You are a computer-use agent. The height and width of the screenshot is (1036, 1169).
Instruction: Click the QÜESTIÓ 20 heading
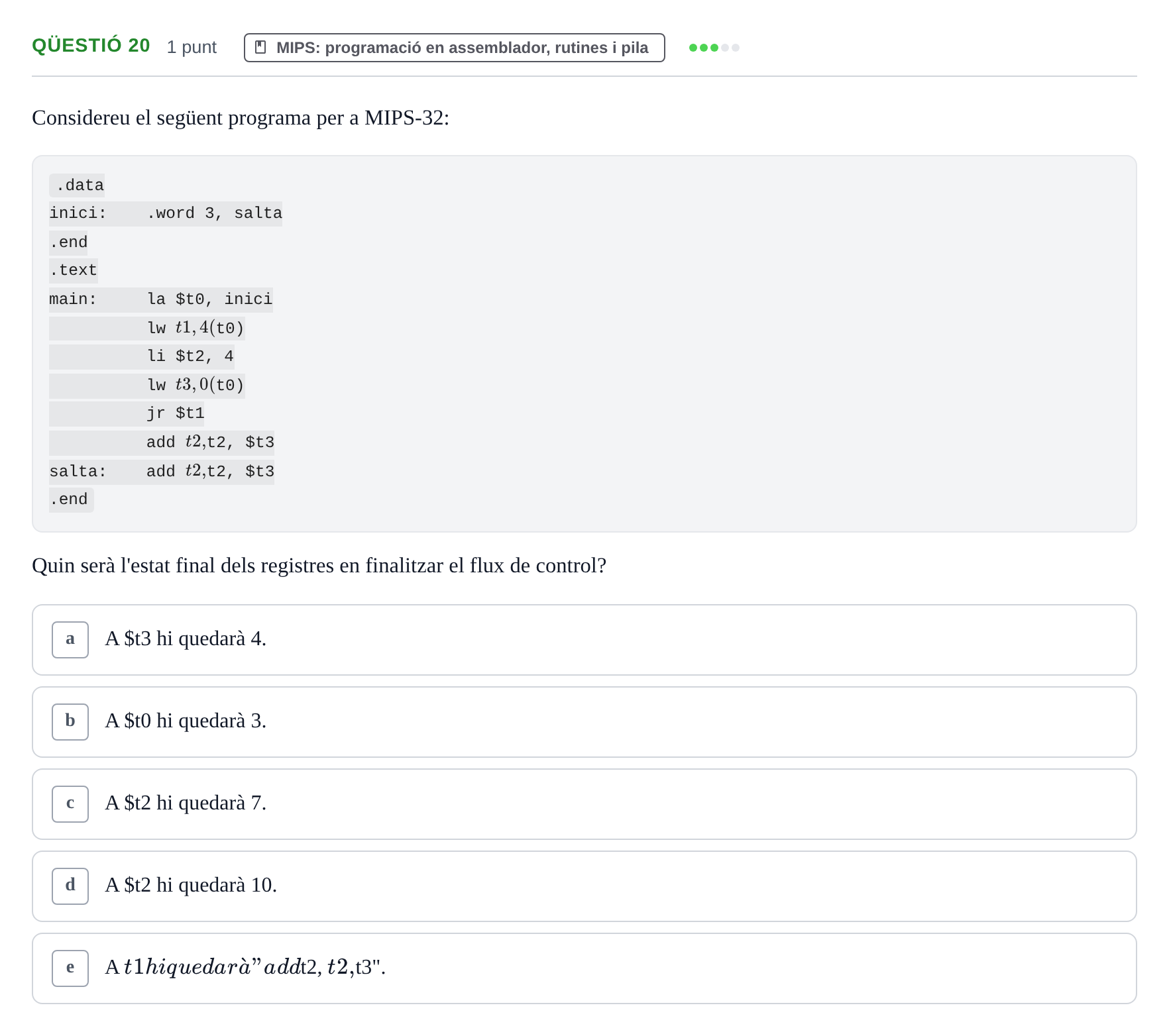pos(91,46)
